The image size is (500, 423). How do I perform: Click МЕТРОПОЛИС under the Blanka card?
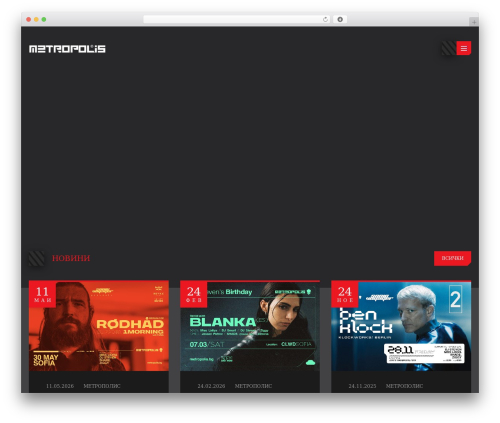pos(253,386)
